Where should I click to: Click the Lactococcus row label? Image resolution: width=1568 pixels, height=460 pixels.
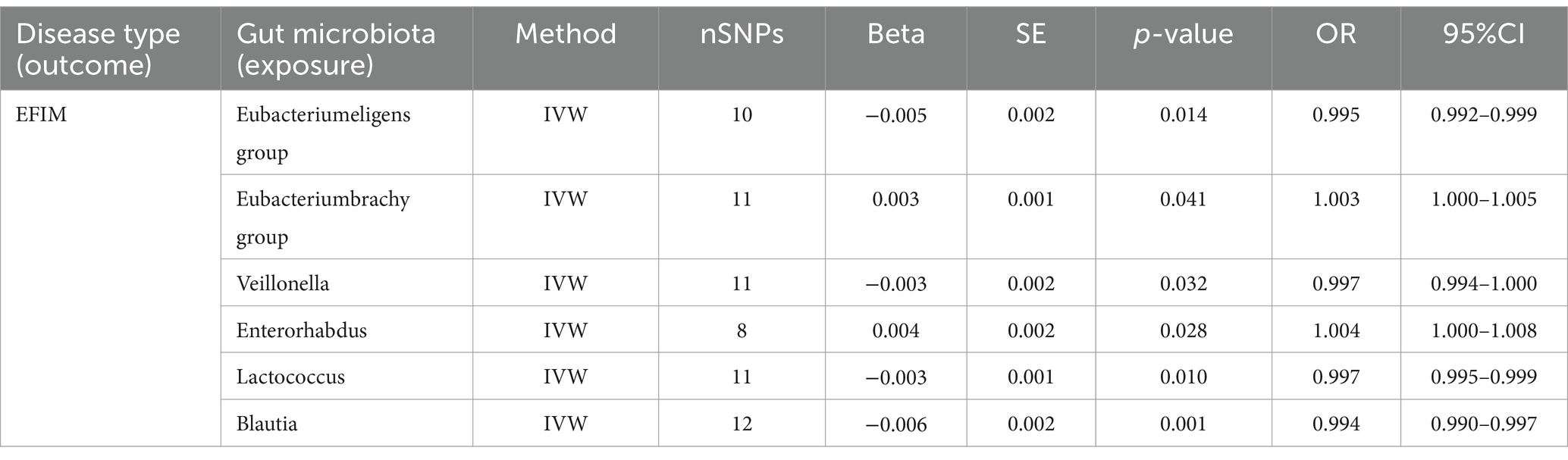pyautogui.click(x=290, y=377)
